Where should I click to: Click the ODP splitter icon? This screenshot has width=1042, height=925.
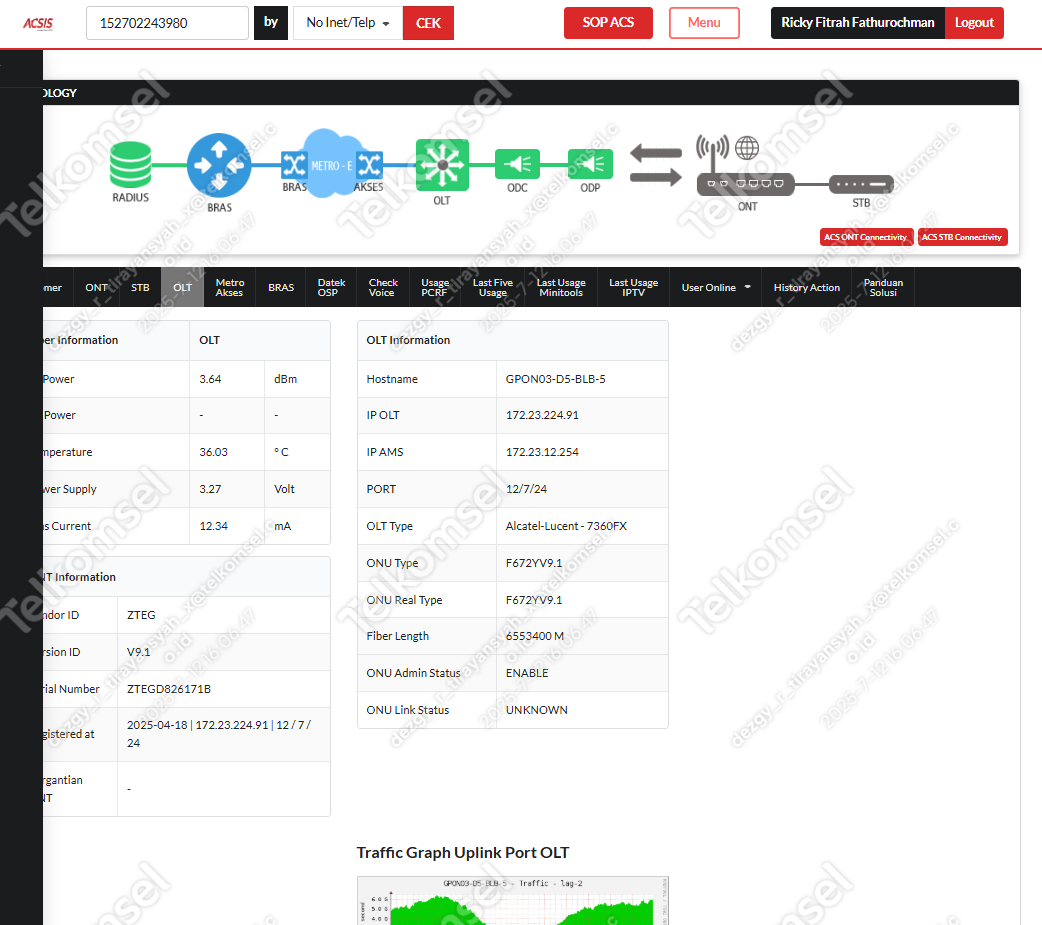(590, 164)
